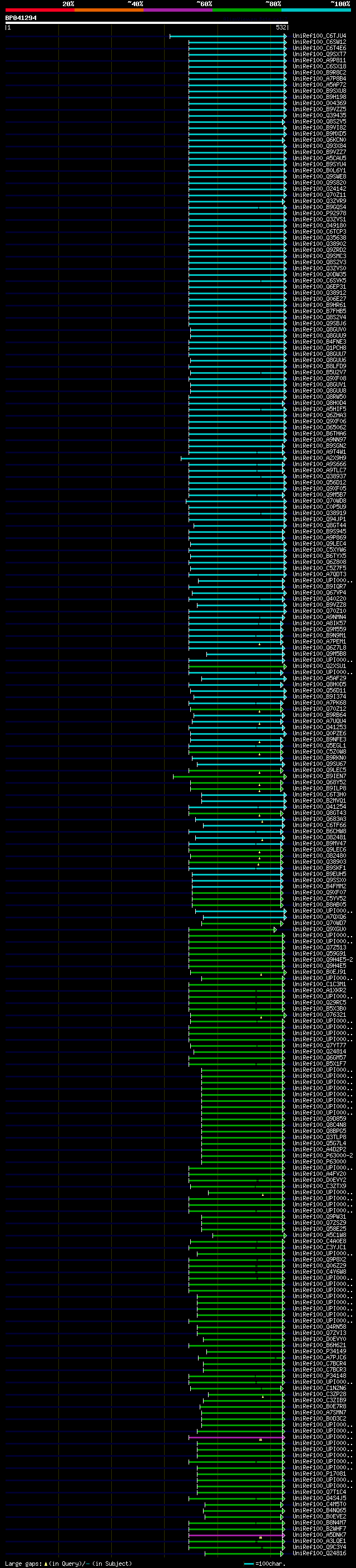
Task: Select hit label UniRef100_Q0DW35
Action: click(x=319, y=275)
